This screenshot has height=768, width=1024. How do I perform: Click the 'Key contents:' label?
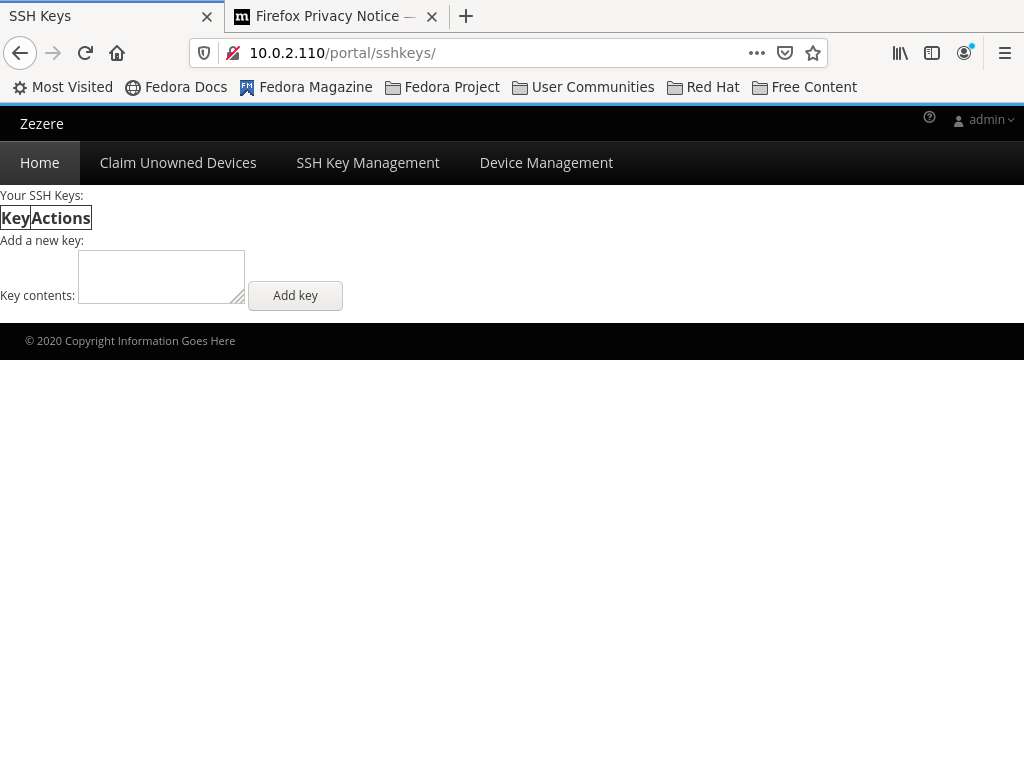[x=37, y=296]
